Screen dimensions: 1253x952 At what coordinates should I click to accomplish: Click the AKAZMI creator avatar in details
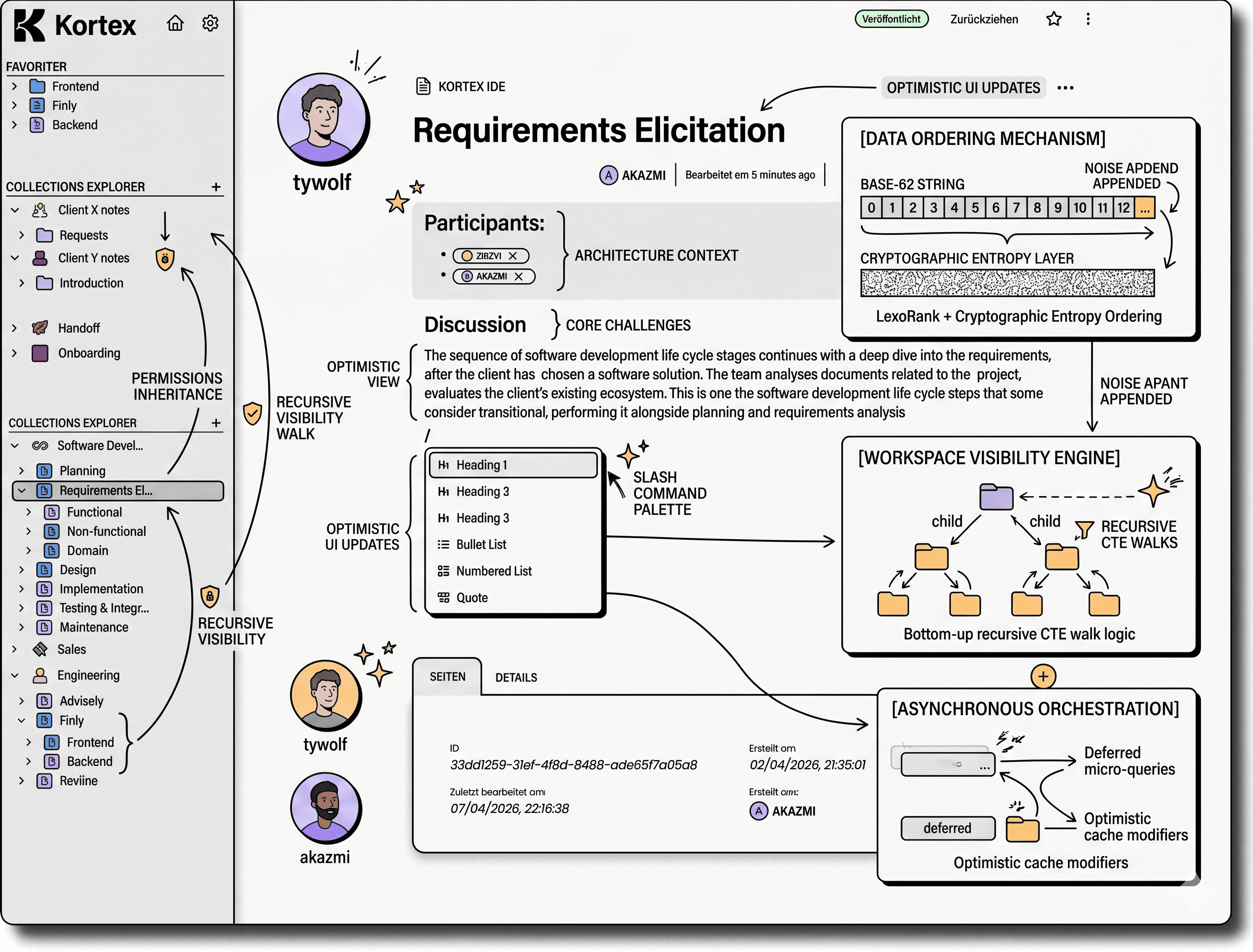[758, 811]
